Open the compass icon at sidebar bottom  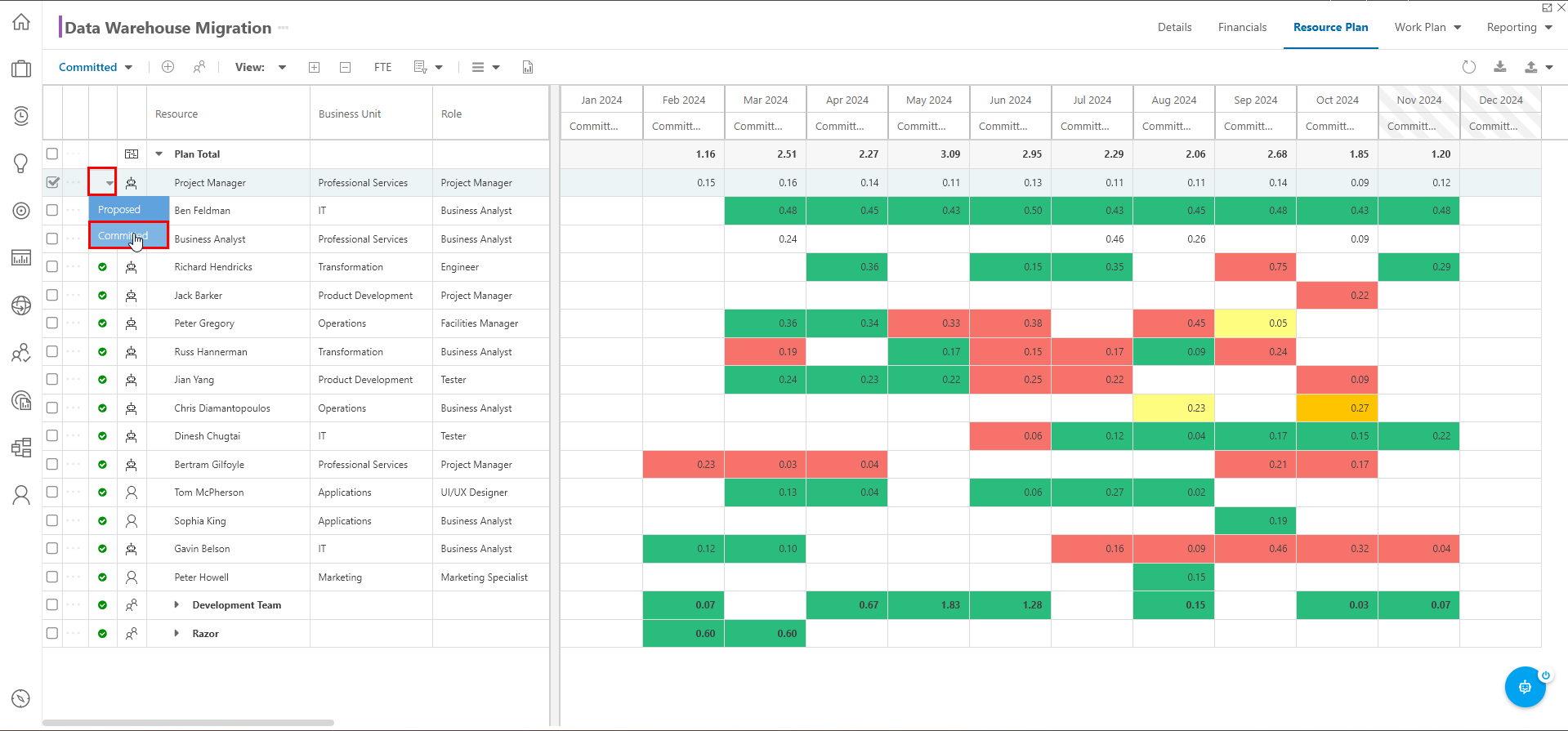(x=21, y=698)
